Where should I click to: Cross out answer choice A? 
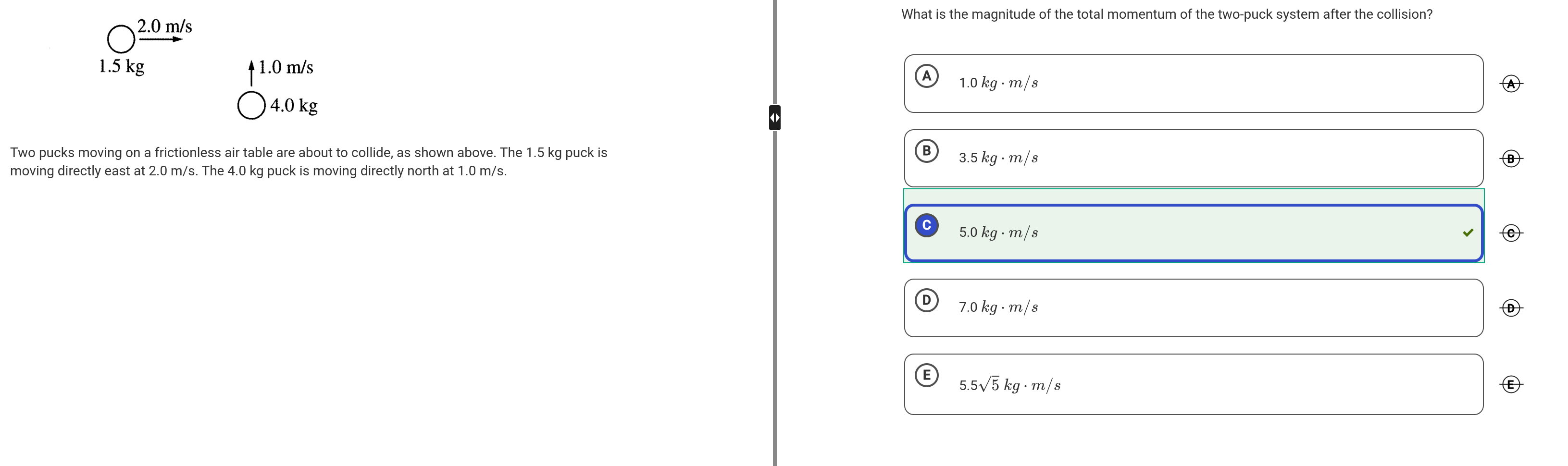tap(1511, 83)
